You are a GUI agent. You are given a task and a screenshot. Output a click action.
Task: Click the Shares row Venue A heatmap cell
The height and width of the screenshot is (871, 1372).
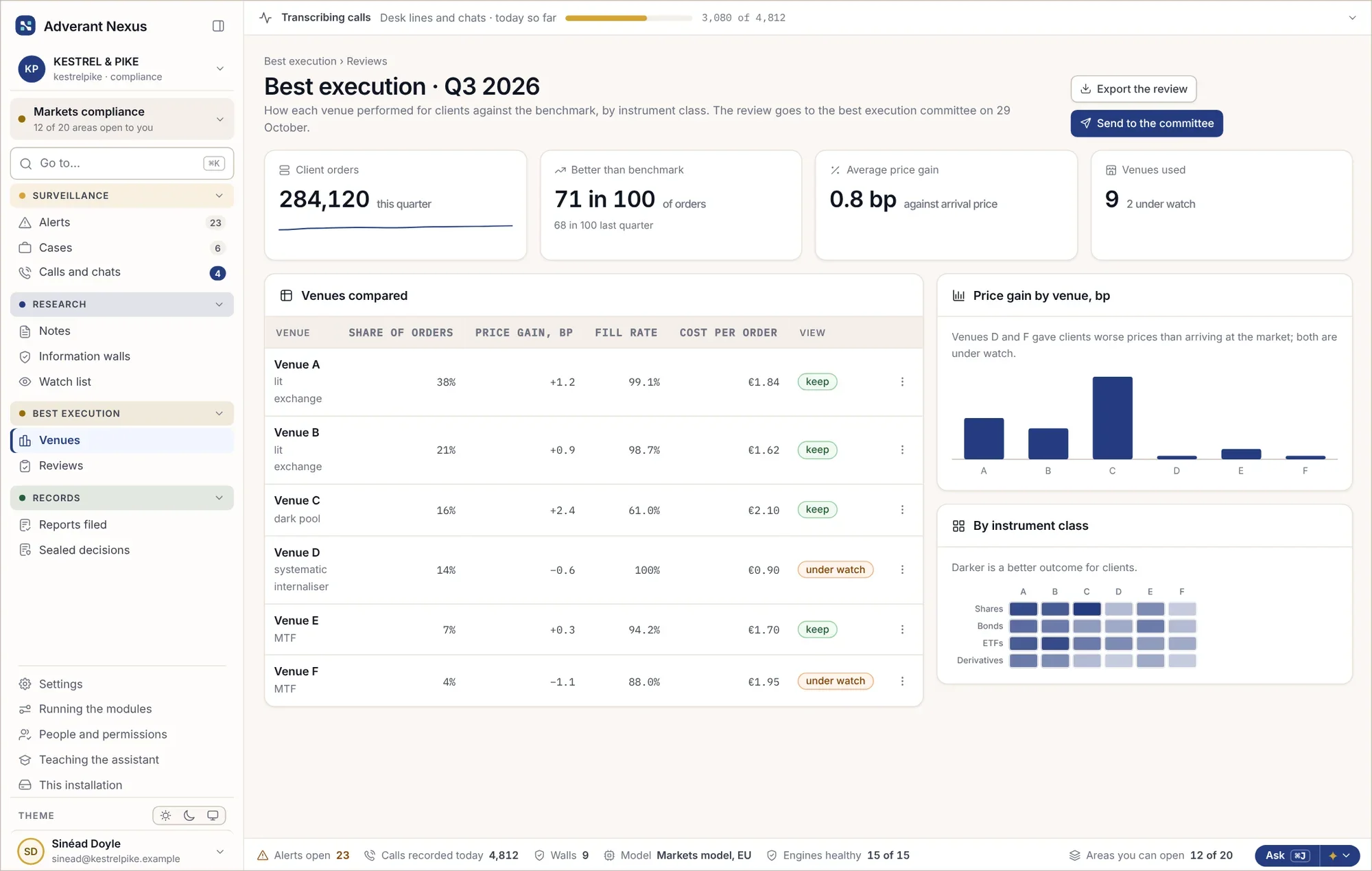tap(1024, 609)
